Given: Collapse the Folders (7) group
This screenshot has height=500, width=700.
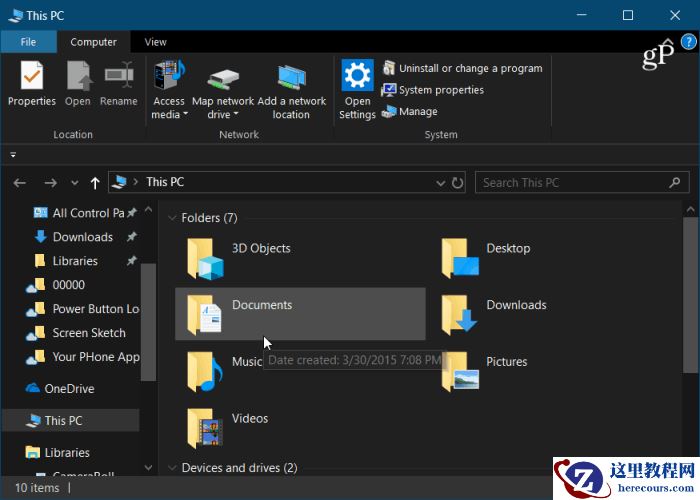Looking at the screenshot, I should coord(172,218).
